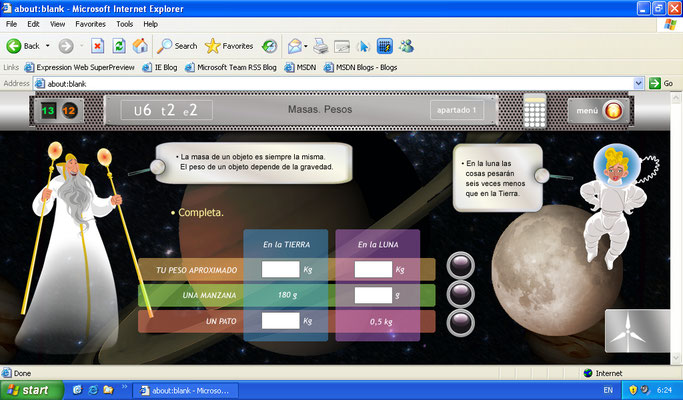Click check button for Tu Peso Aproximado row
Screen dimensions: 683x400
(x=460, y=265)
